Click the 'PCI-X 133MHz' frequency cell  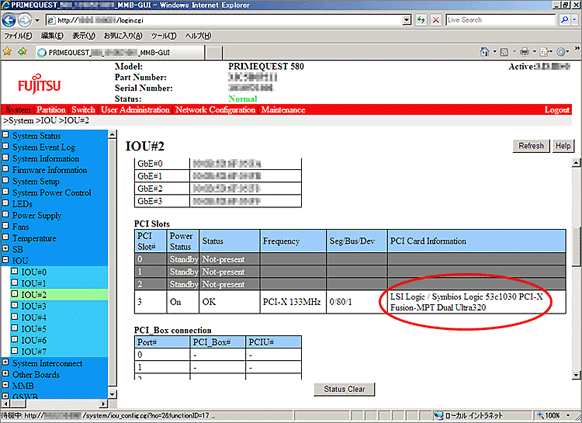click(293, 302)
